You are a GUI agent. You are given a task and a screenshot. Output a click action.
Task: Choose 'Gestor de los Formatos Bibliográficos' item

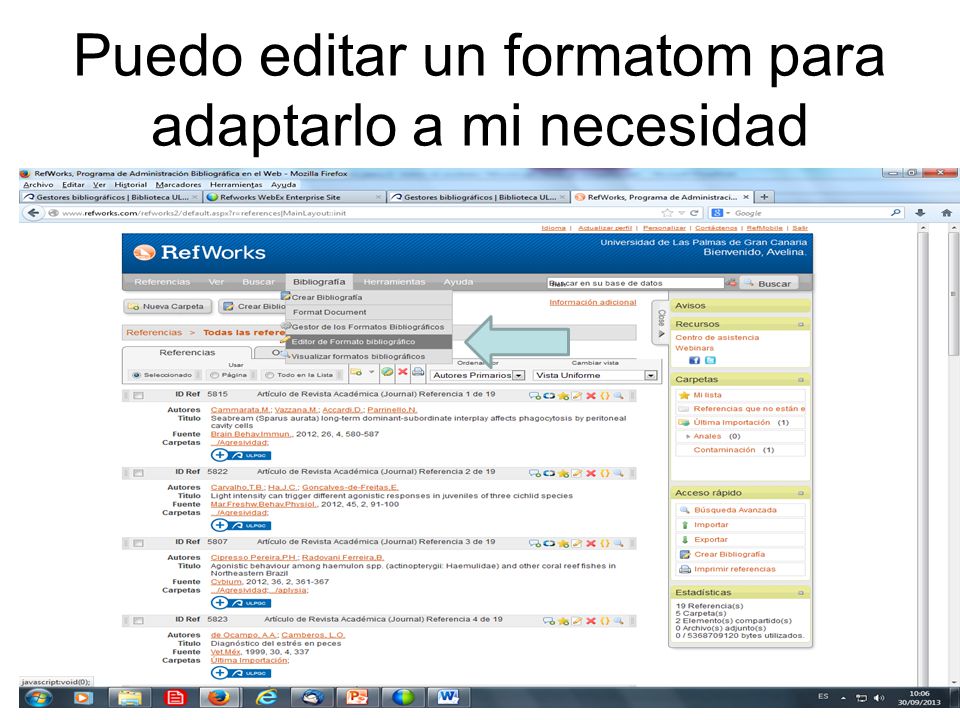pyautogui.click(x=368, y=327)
